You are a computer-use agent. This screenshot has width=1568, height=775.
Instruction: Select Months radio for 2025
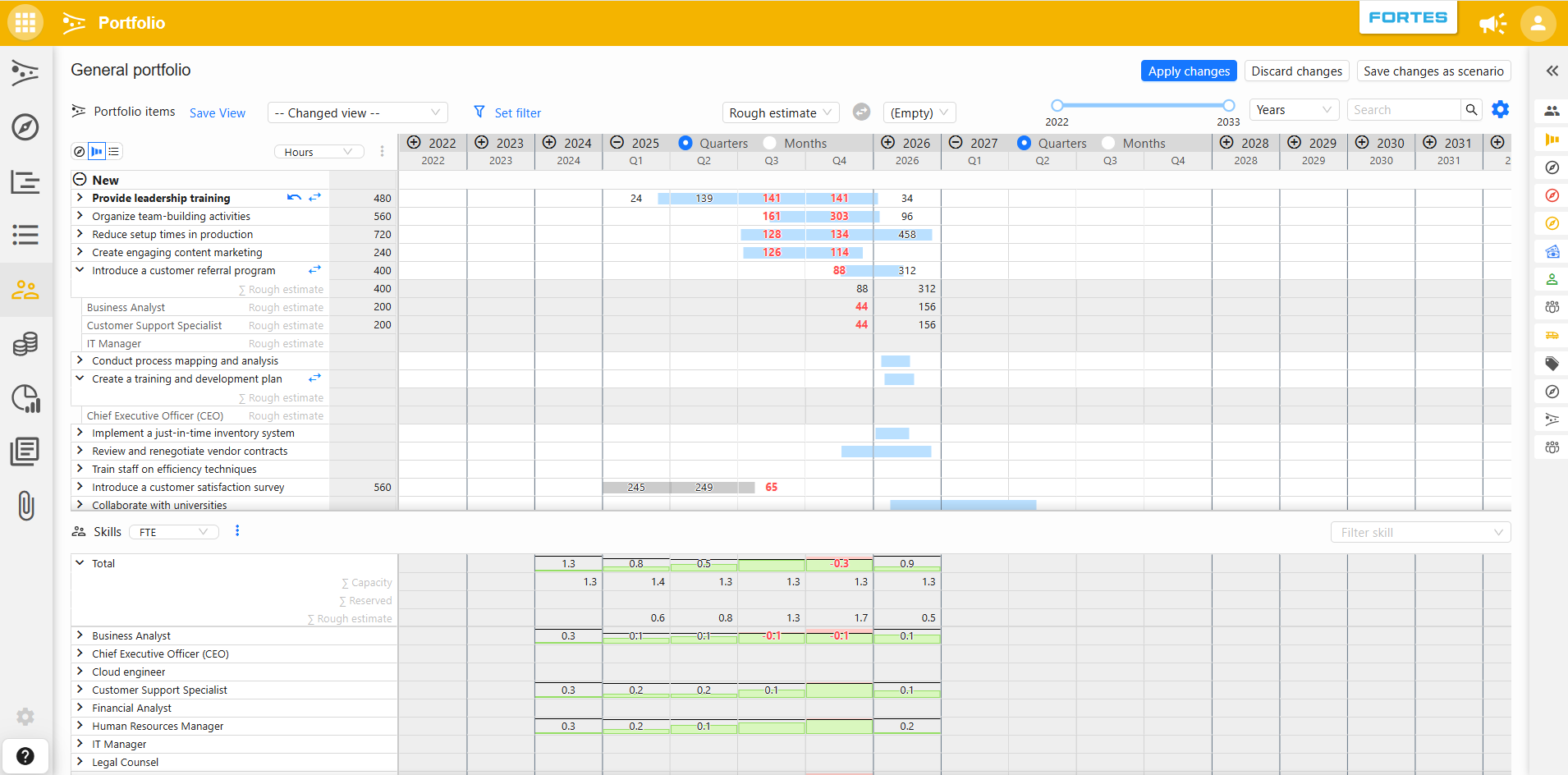pos(769,143)
